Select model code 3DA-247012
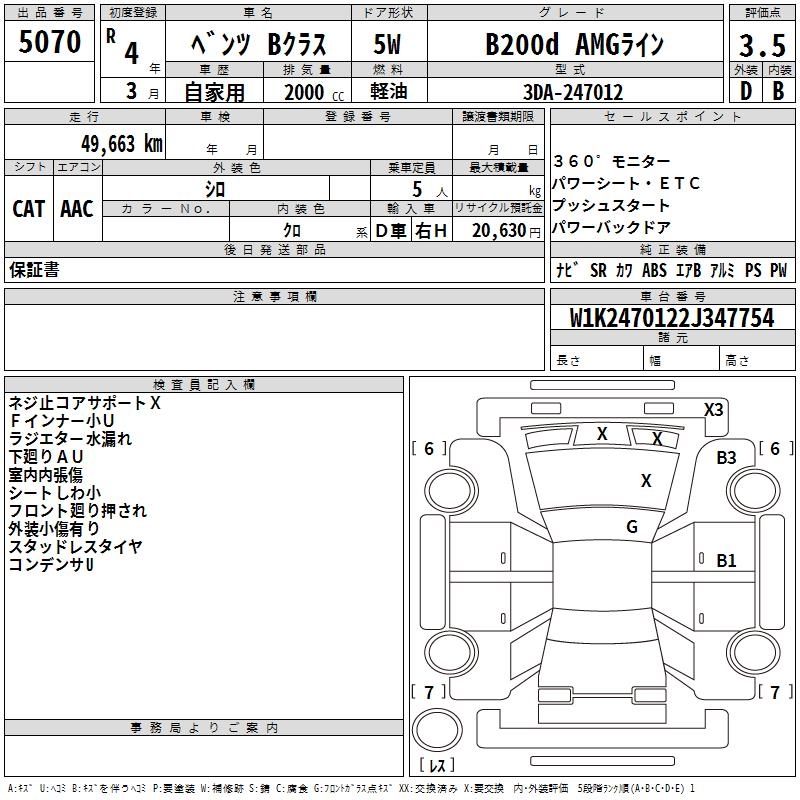800x800 pixels. (573, 92)
